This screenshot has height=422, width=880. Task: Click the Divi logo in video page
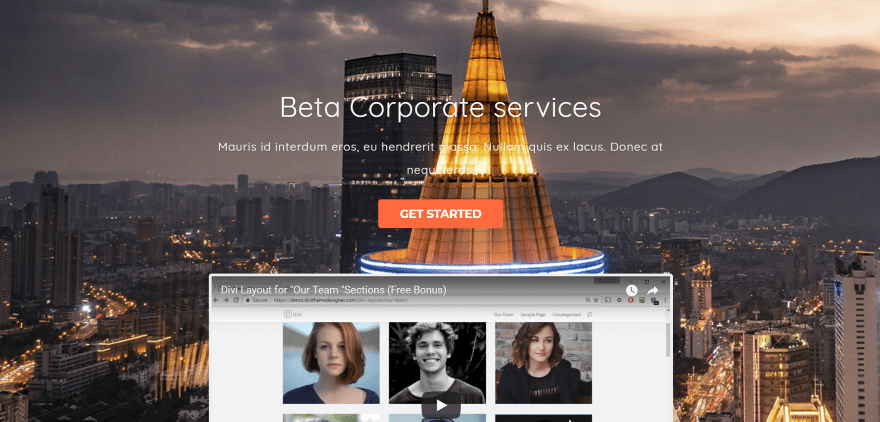click(292, 315)
